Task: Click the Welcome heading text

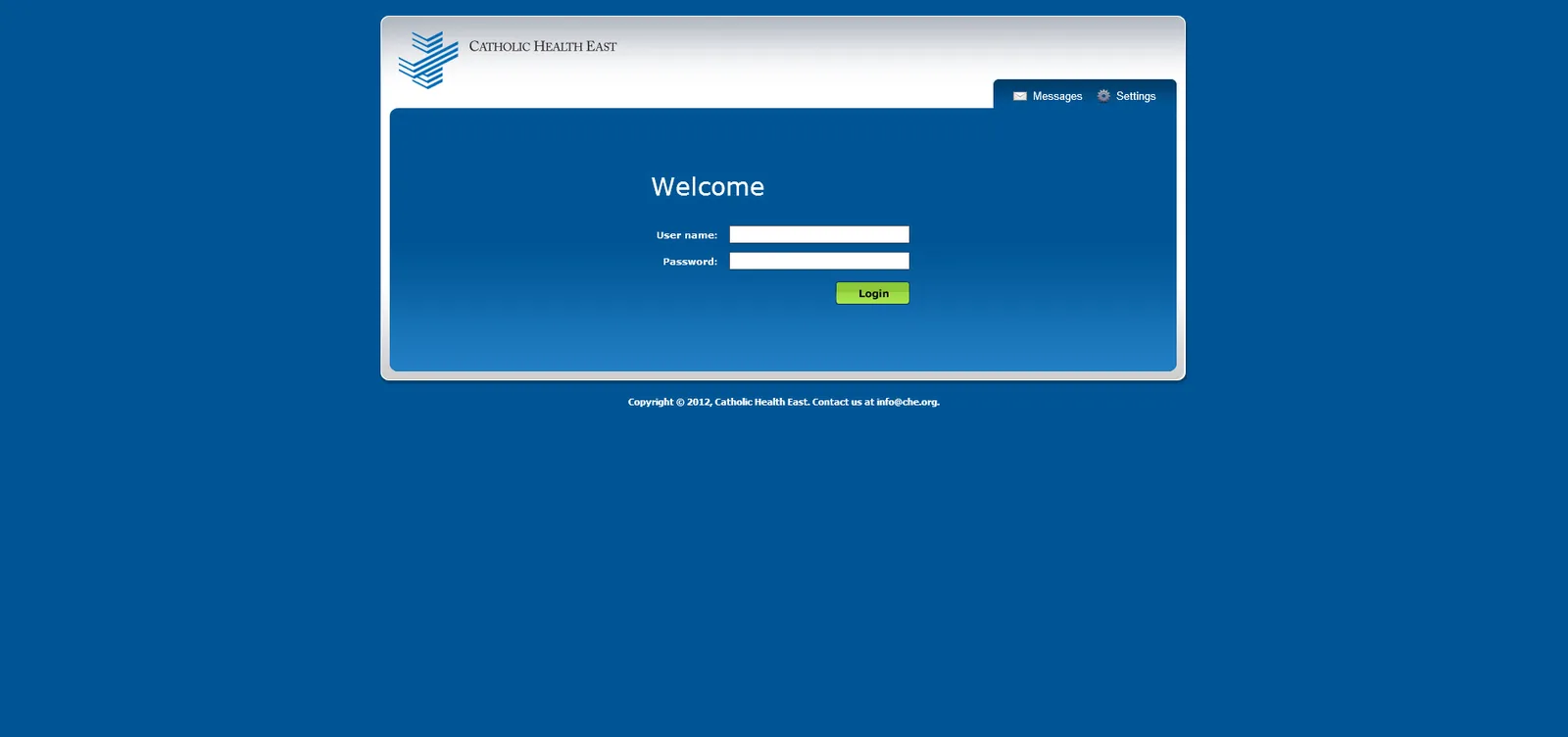Action: tap(708, 186)
